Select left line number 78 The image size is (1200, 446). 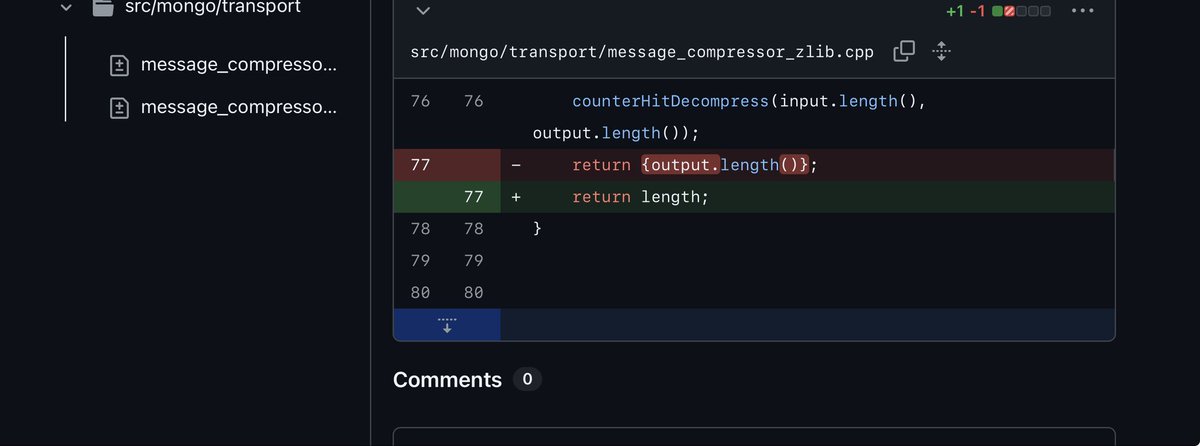pyautogui.click(x=420, y=229)
